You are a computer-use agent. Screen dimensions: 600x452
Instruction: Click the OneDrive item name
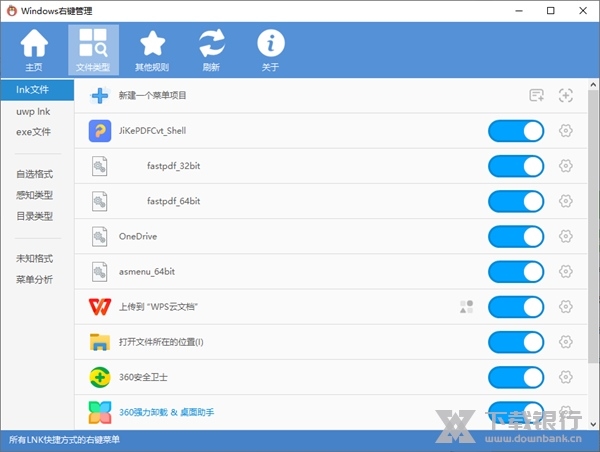[x=138, y=237]
